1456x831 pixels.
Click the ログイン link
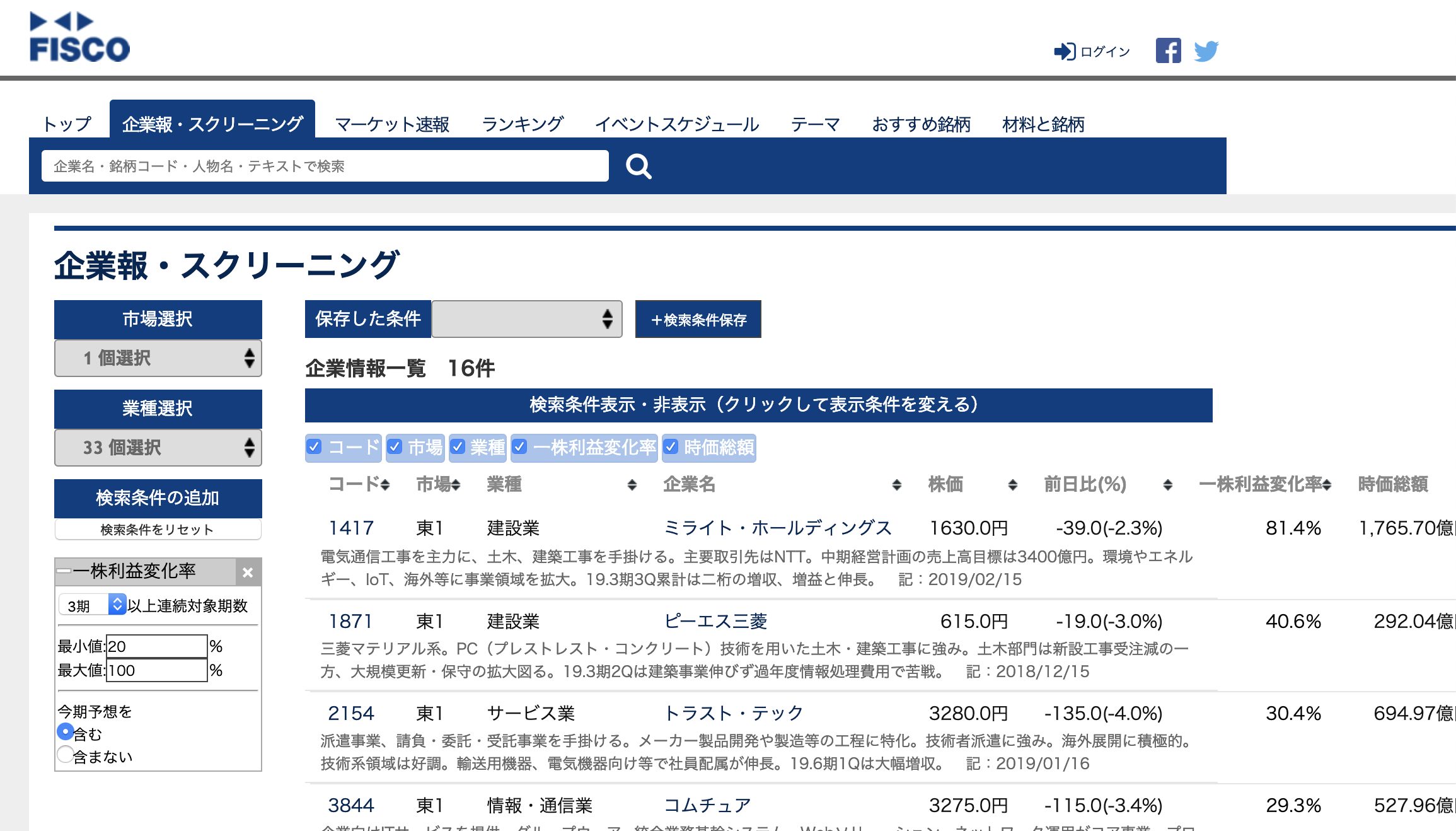coord(1106,52)
